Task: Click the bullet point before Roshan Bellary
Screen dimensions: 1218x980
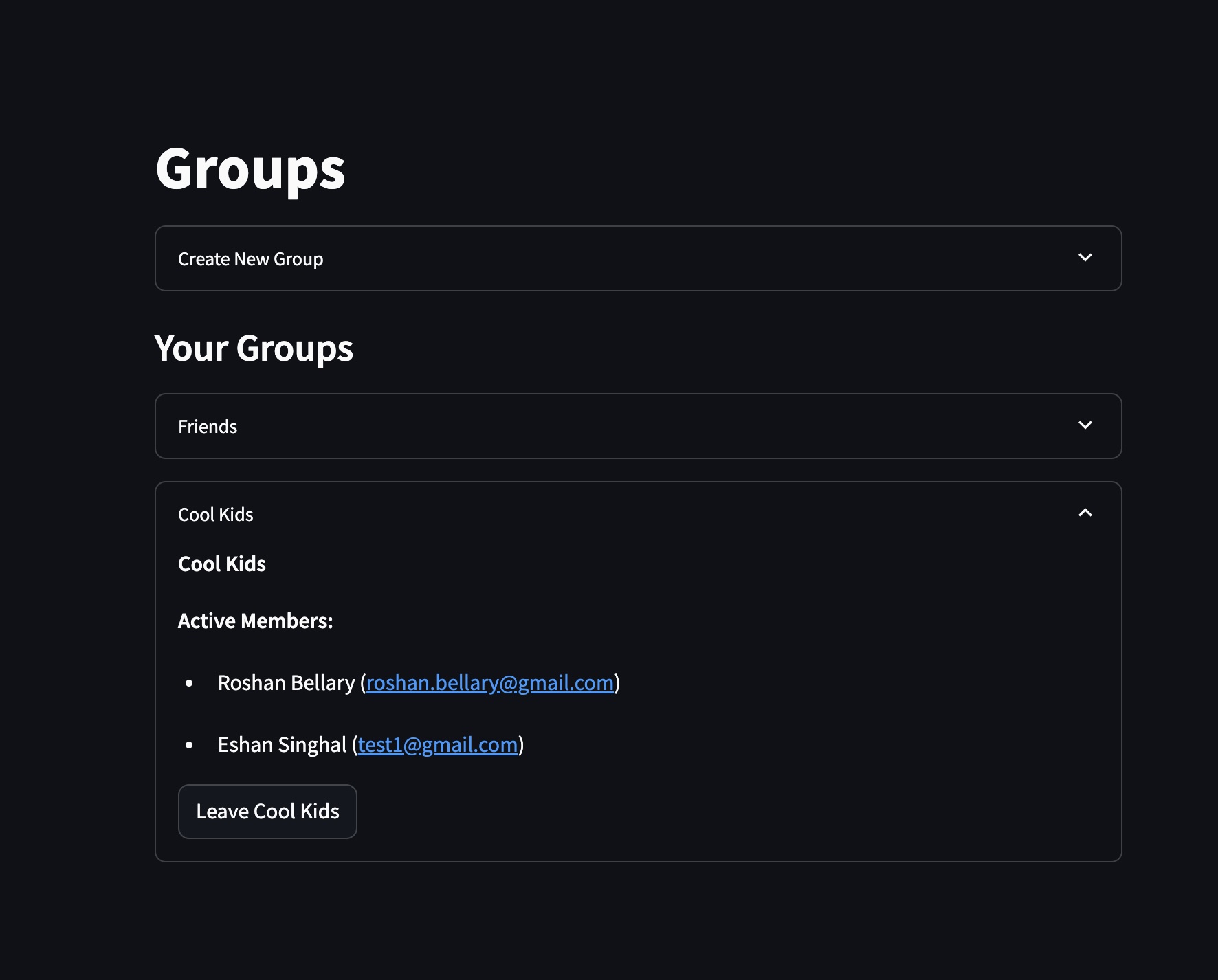Action: coord(189,683)
